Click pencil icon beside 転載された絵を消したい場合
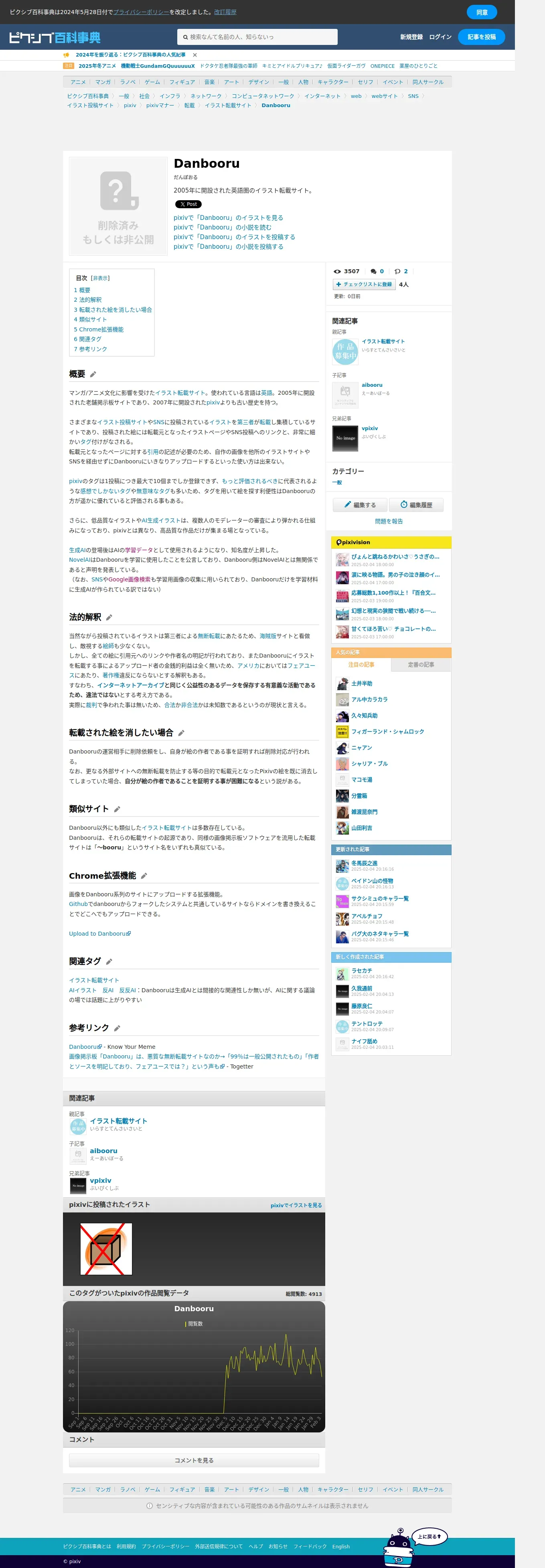545x1568 pixels. 181,733
